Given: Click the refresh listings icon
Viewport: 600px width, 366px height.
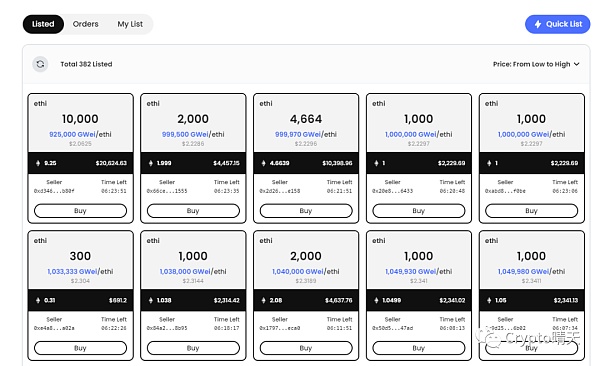Looking at the screenshot, I should click(x=40, y=64).
